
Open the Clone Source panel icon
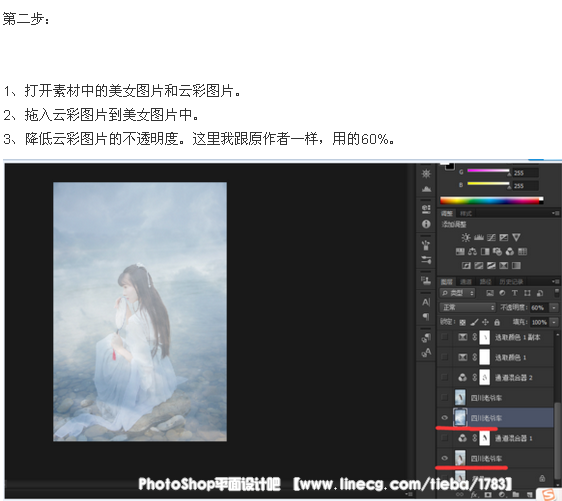coord(426,281)
